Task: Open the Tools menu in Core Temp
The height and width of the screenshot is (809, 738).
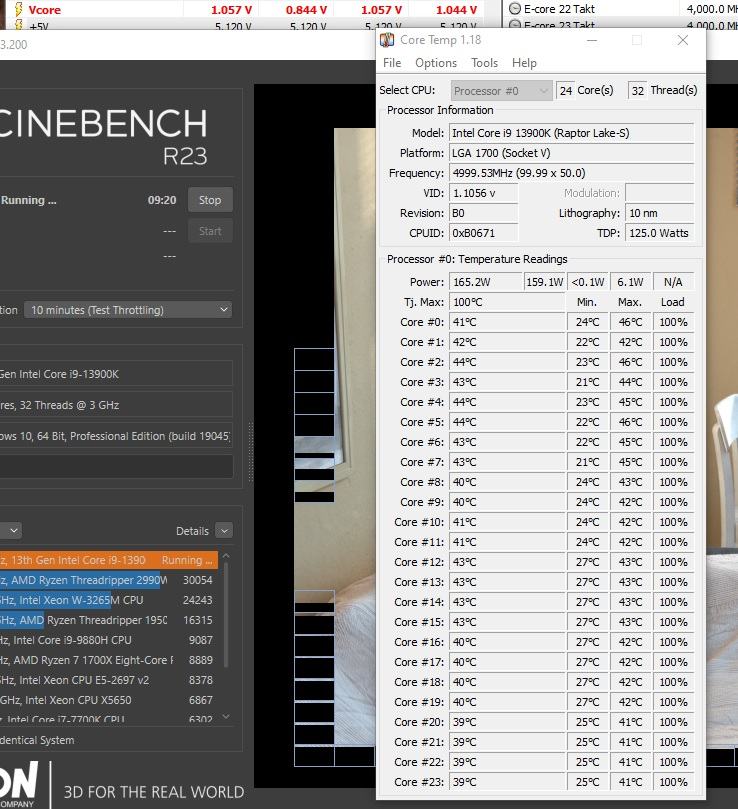Action: coord(484,63)
